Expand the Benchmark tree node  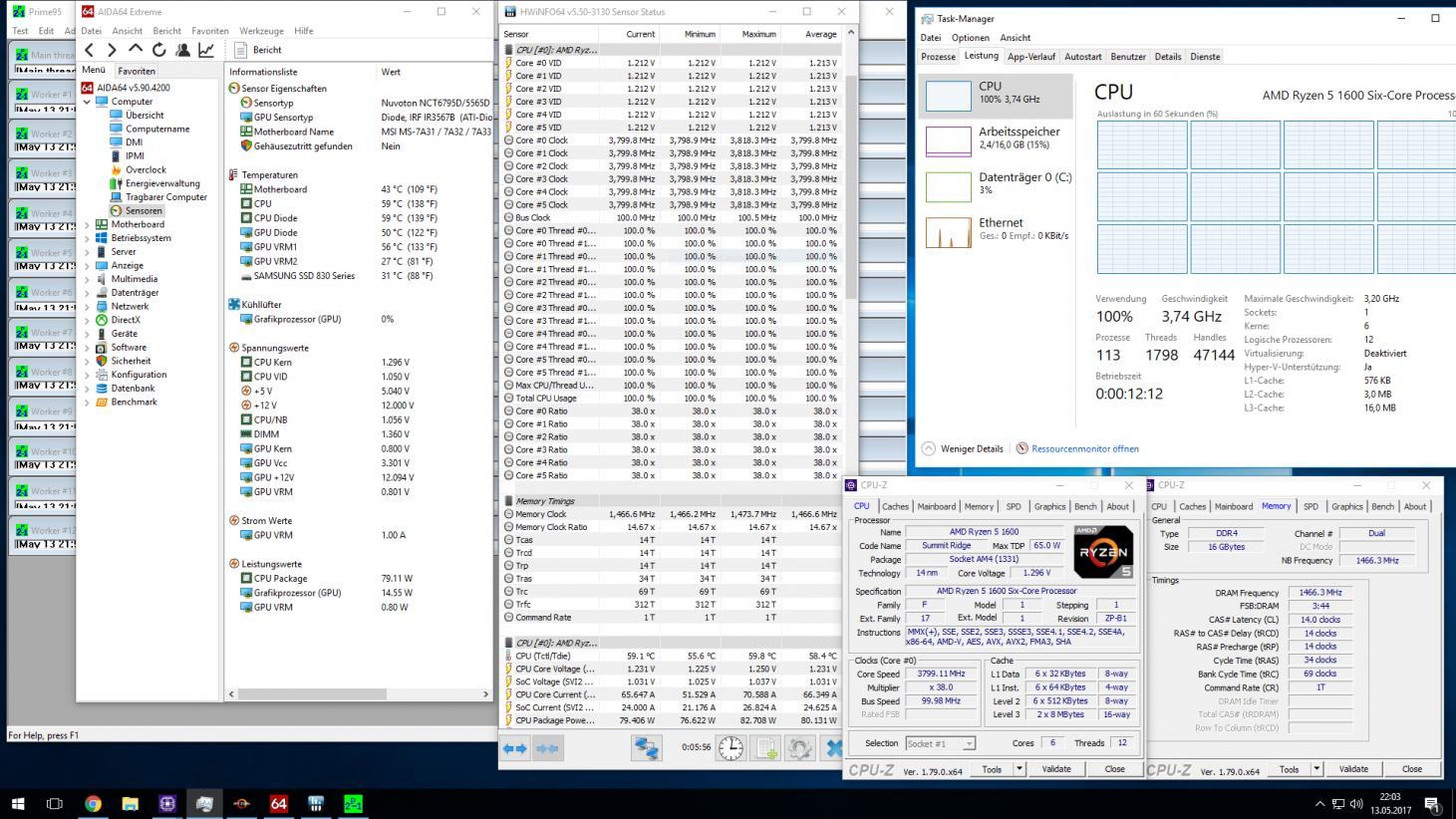click(x=87, y=402)
